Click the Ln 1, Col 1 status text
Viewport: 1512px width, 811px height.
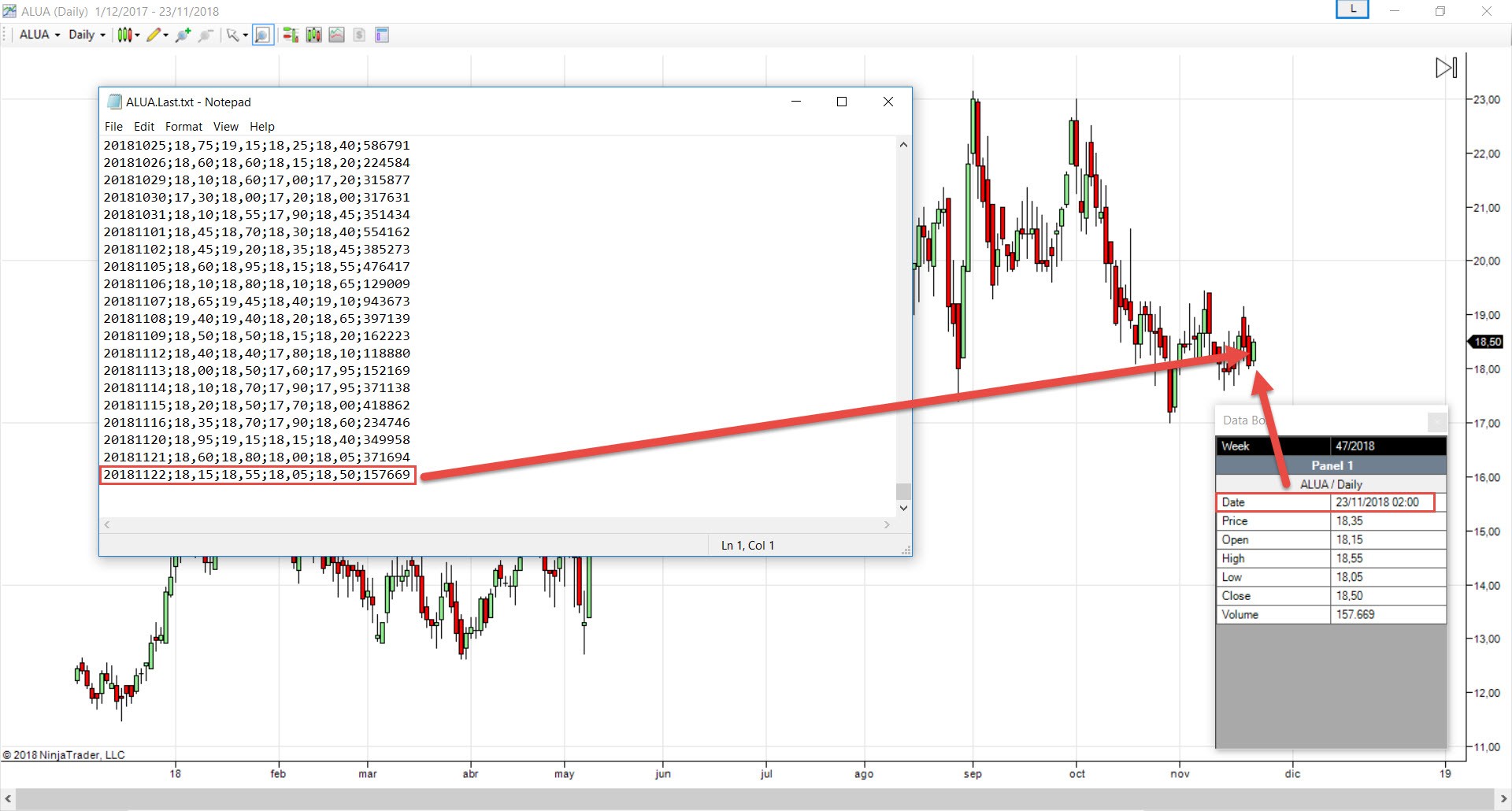pyautogui.click(x=748, y=546)
